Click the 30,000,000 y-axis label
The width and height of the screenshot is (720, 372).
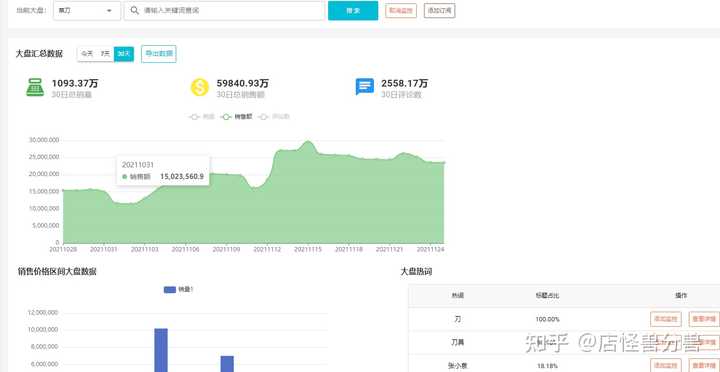point(44,140)
